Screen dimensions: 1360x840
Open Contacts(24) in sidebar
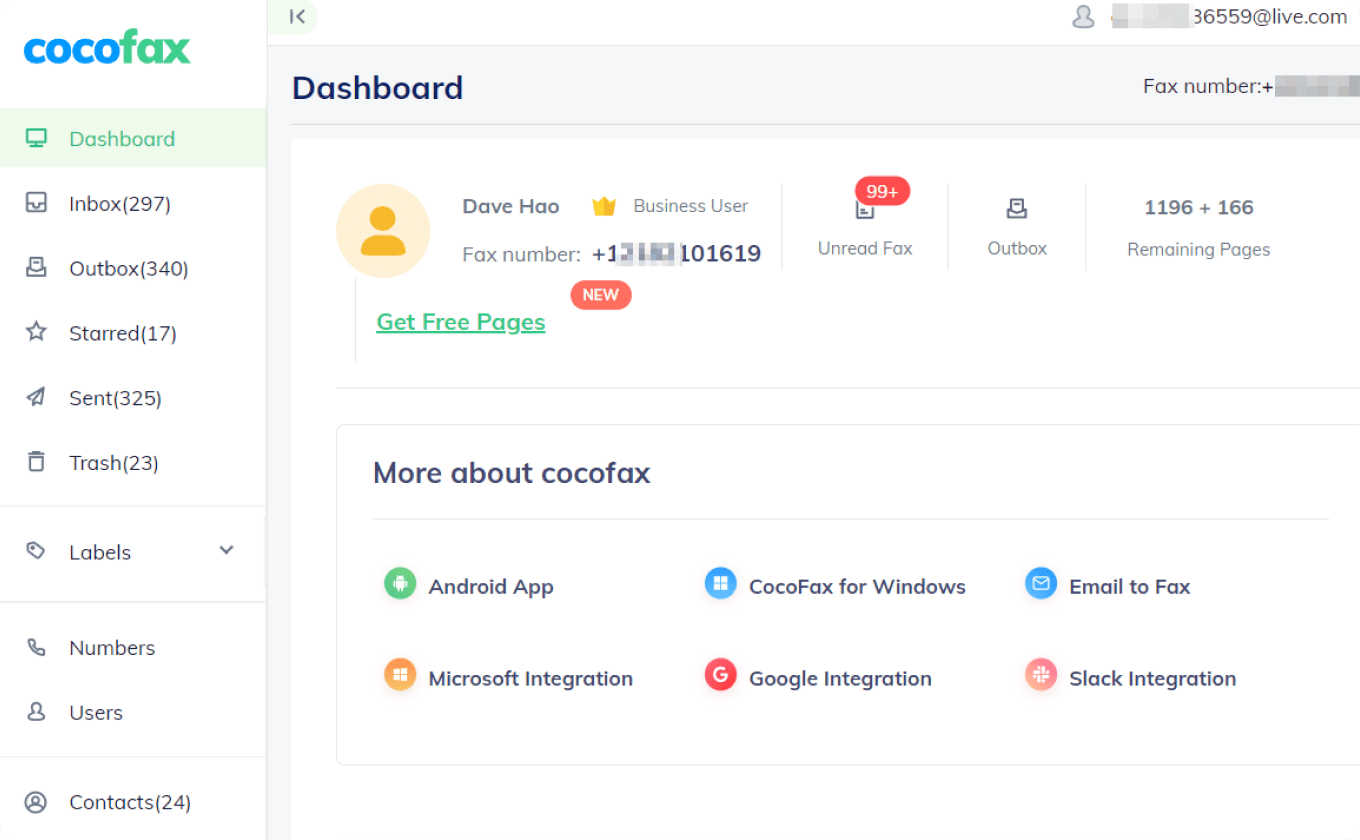click(133, 802)
